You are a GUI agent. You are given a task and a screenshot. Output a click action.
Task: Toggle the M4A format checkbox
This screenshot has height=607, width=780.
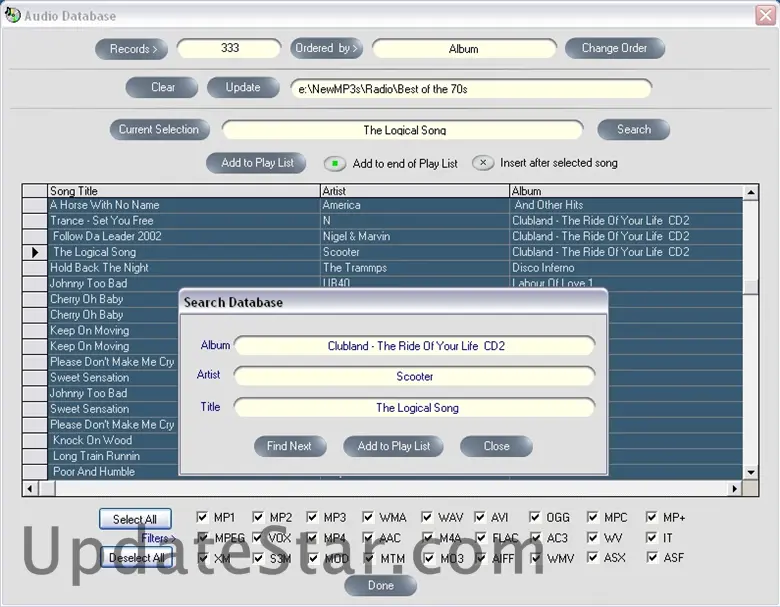[428, 537]
